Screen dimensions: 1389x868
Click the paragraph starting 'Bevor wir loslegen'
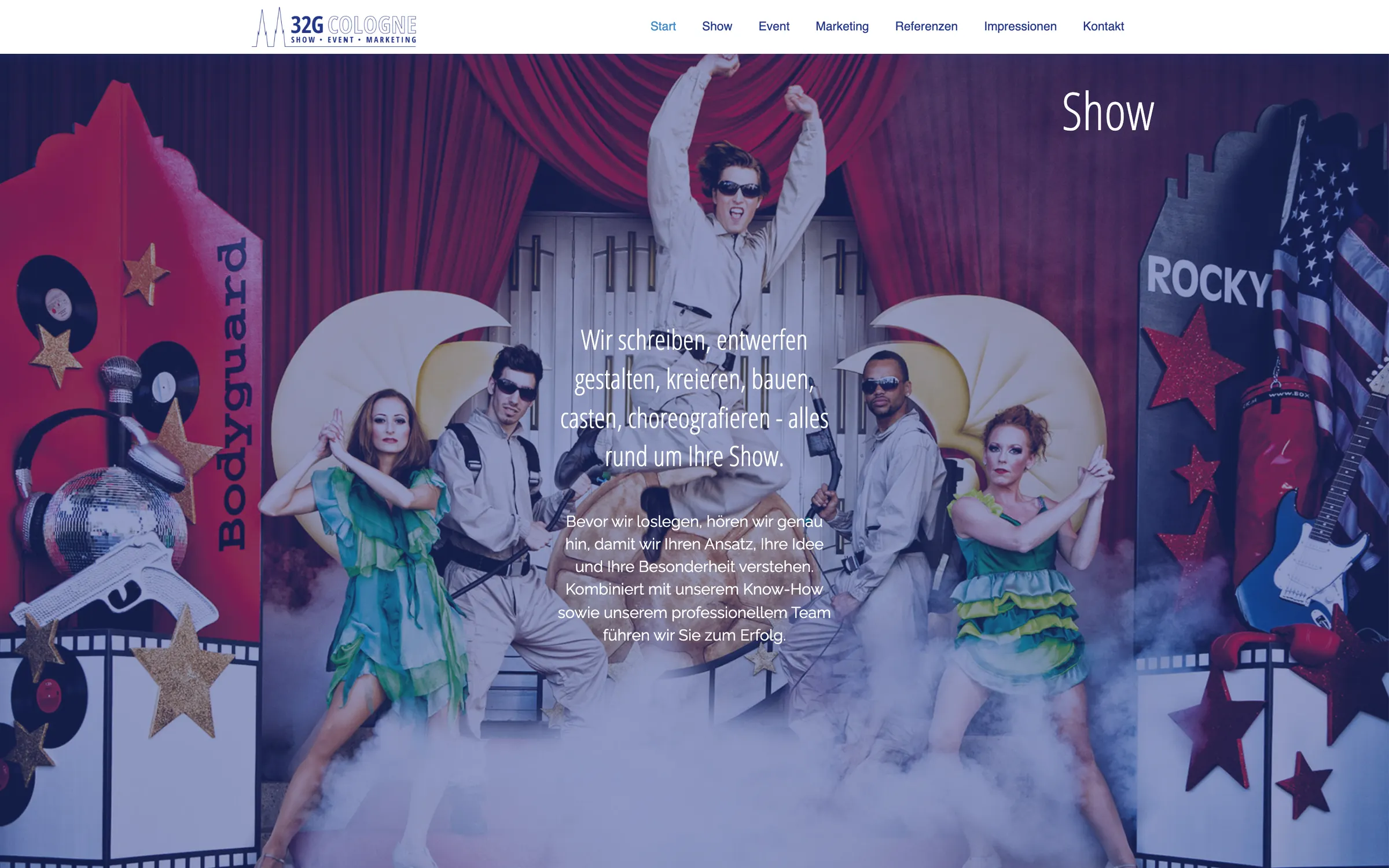(x=694, y=578)
